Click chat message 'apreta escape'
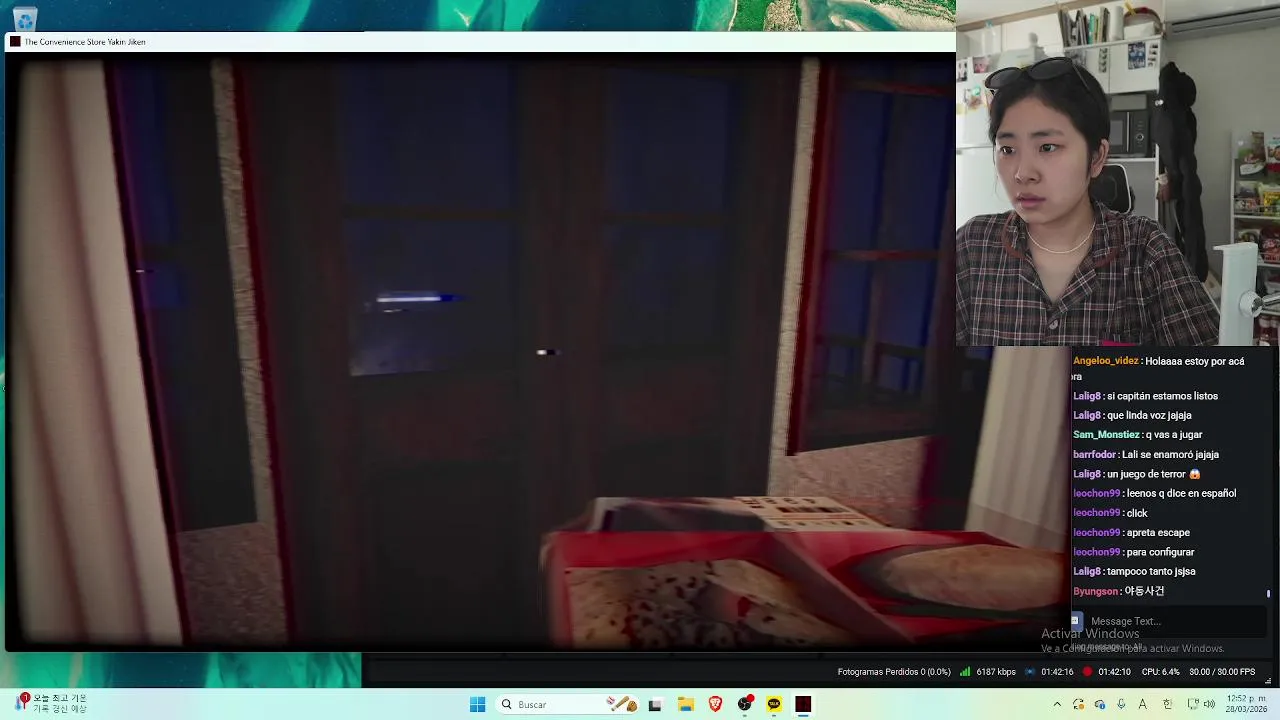The height and width of the screenshot is (720, 1280). [1158, 533]
